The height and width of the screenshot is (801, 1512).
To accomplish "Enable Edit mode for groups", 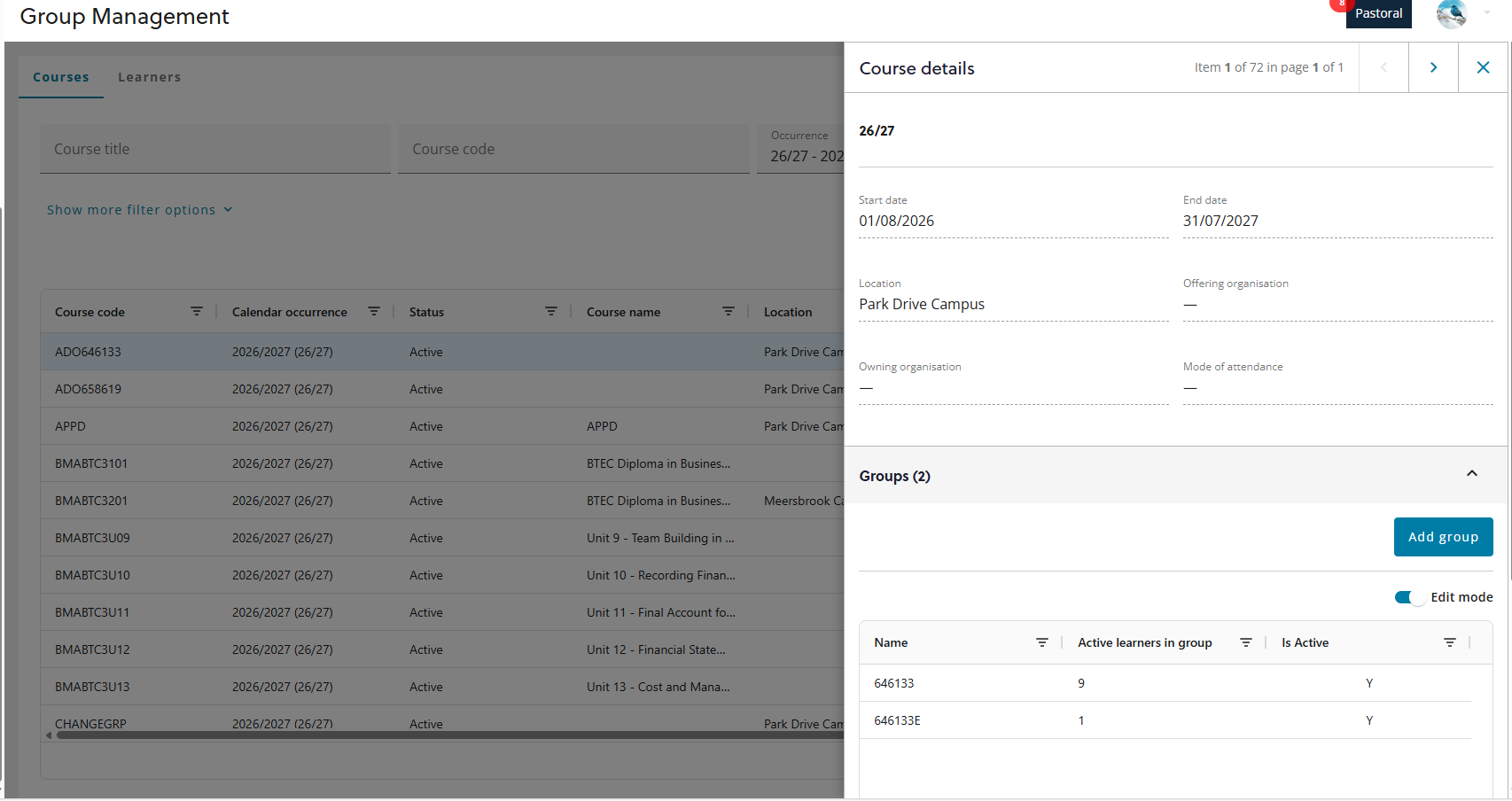I will 1407,597.
